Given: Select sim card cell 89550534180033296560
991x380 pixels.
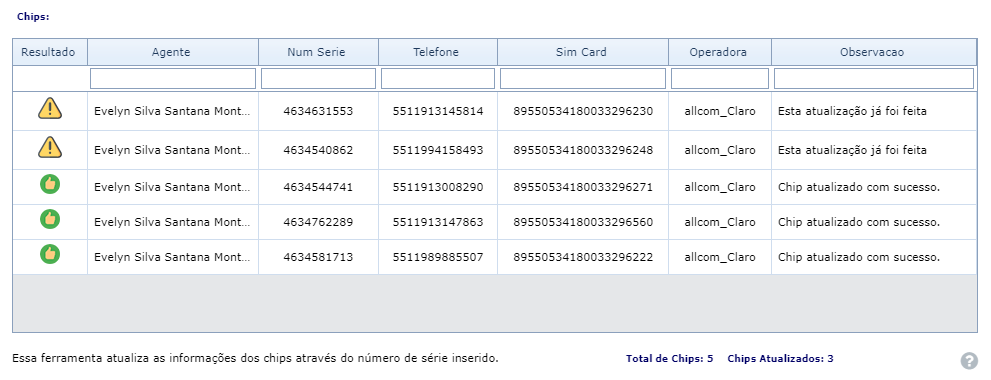Looking at the screenshot, I should 583,223.
